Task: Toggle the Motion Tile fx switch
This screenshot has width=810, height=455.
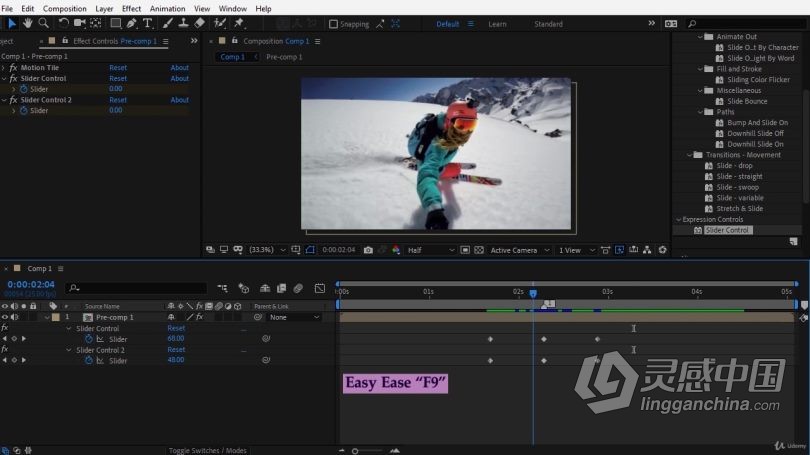Action: pos(13,68)
